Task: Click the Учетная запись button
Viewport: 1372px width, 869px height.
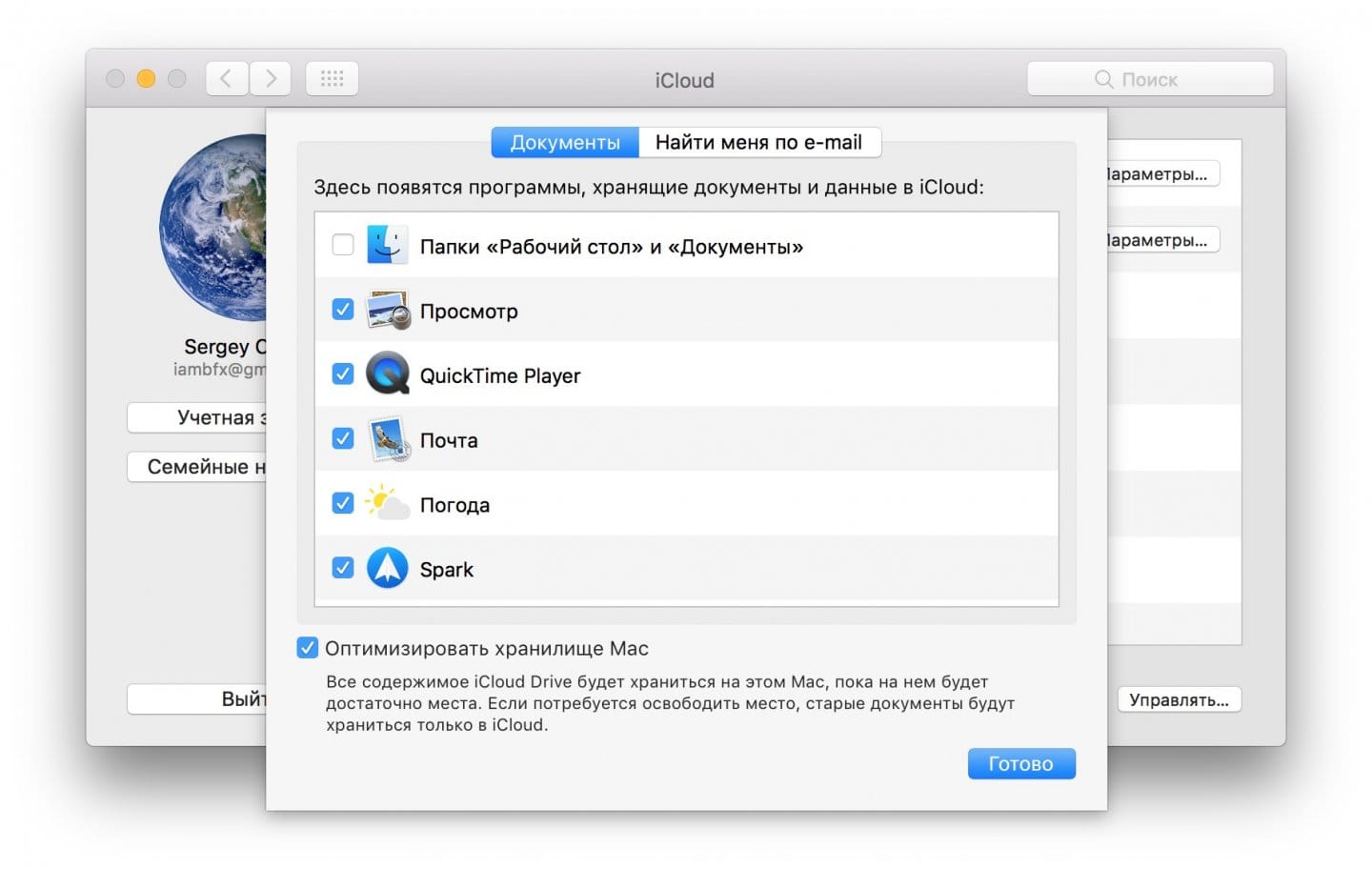Action: [197, 417]
